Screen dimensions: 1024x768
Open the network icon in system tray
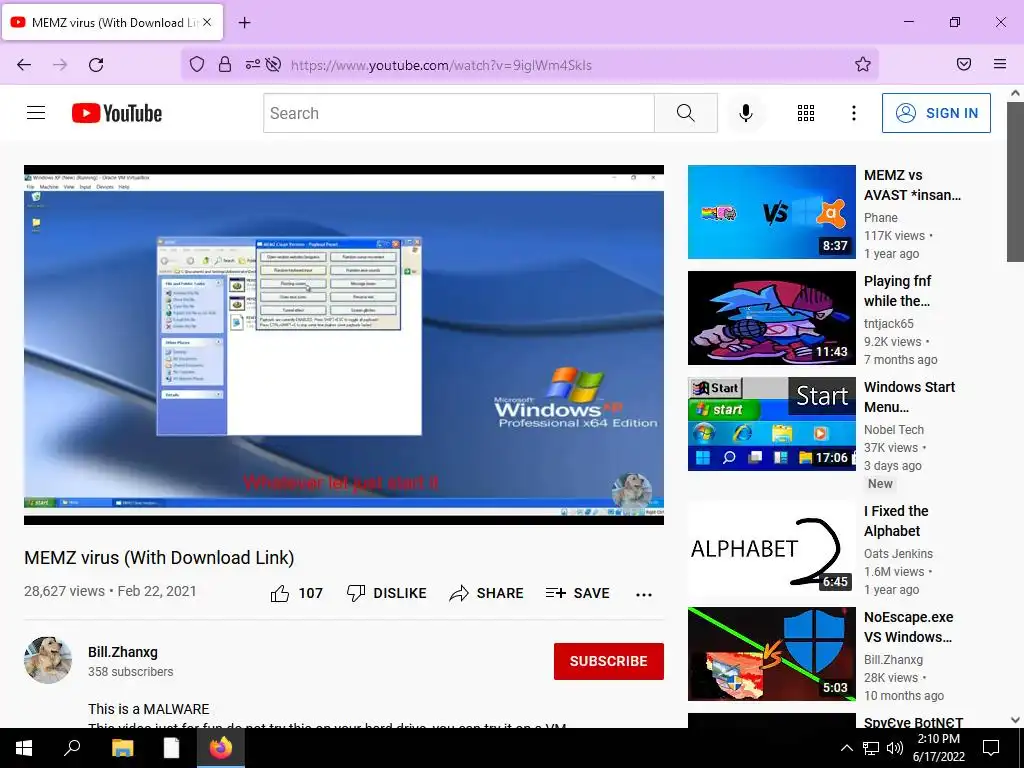[x=871, y=748]
